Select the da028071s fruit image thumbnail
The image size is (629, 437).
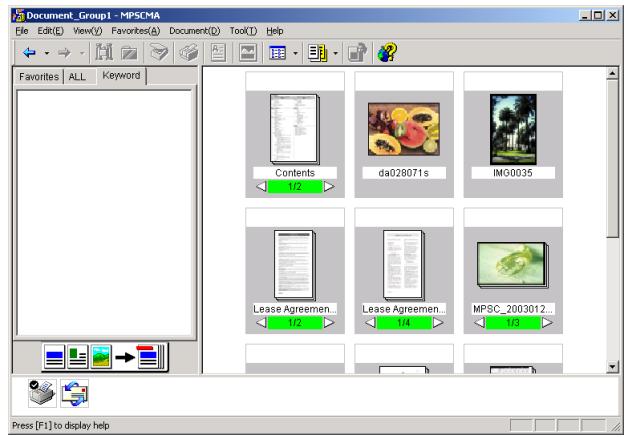coord(404,129)
